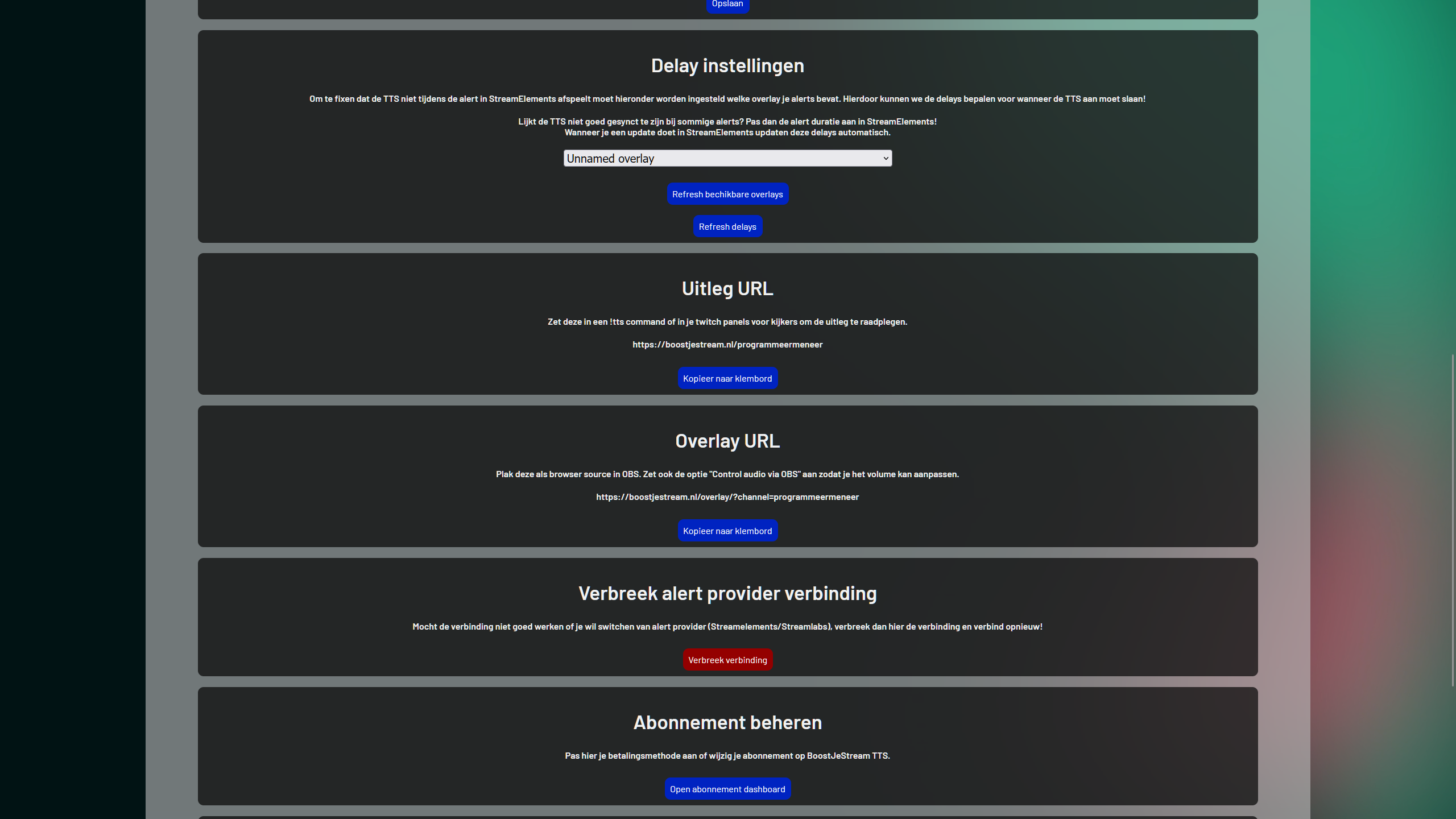Copy the Overlay URL to clipboard
The width and height of the screenshot is (1456, 819).
[727, 531]
